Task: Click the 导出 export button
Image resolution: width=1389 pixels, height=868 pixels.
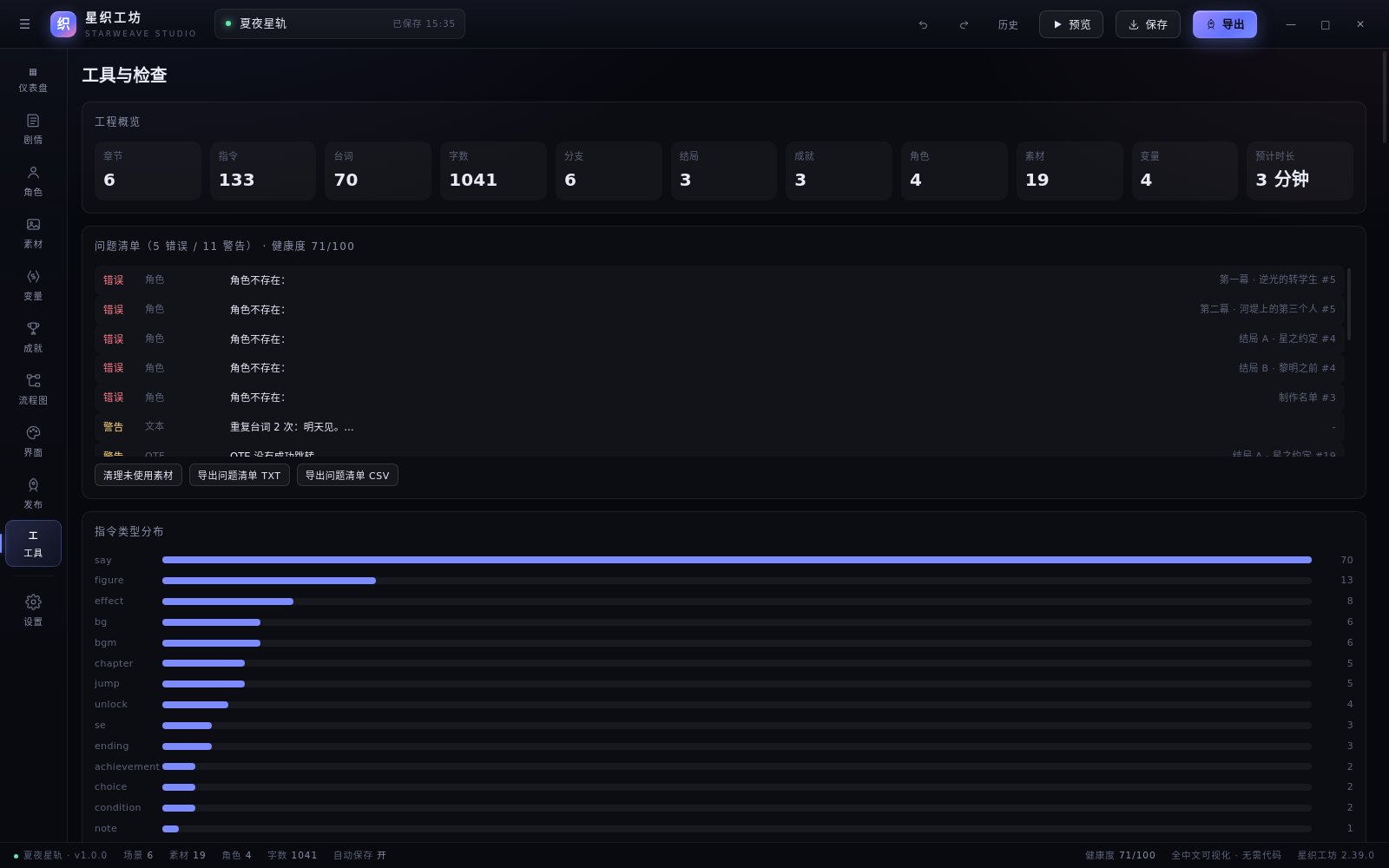Action: (1225, 24)
